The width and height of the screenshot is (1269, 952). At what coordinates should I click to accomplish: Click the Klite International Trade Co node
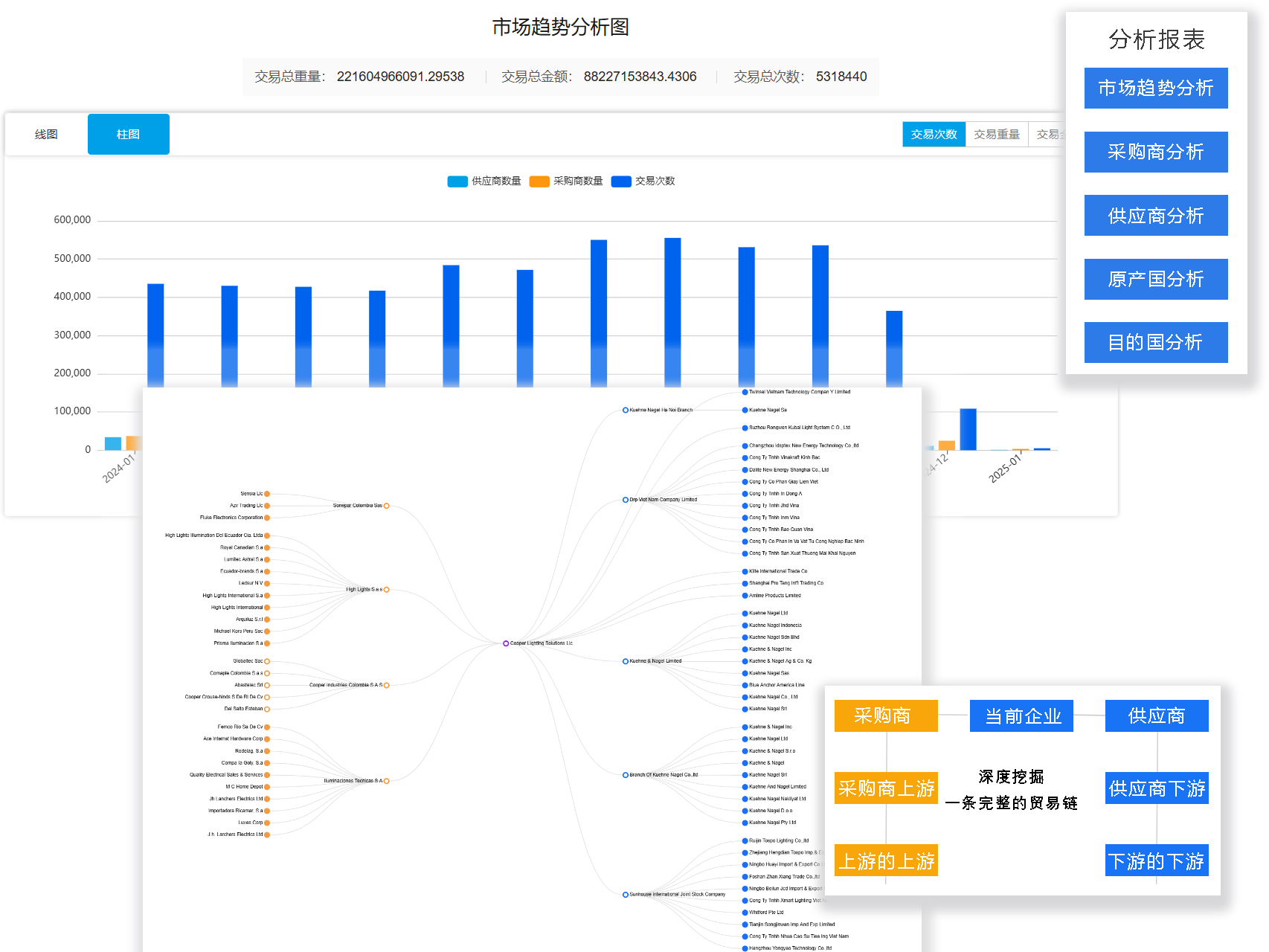745,571
